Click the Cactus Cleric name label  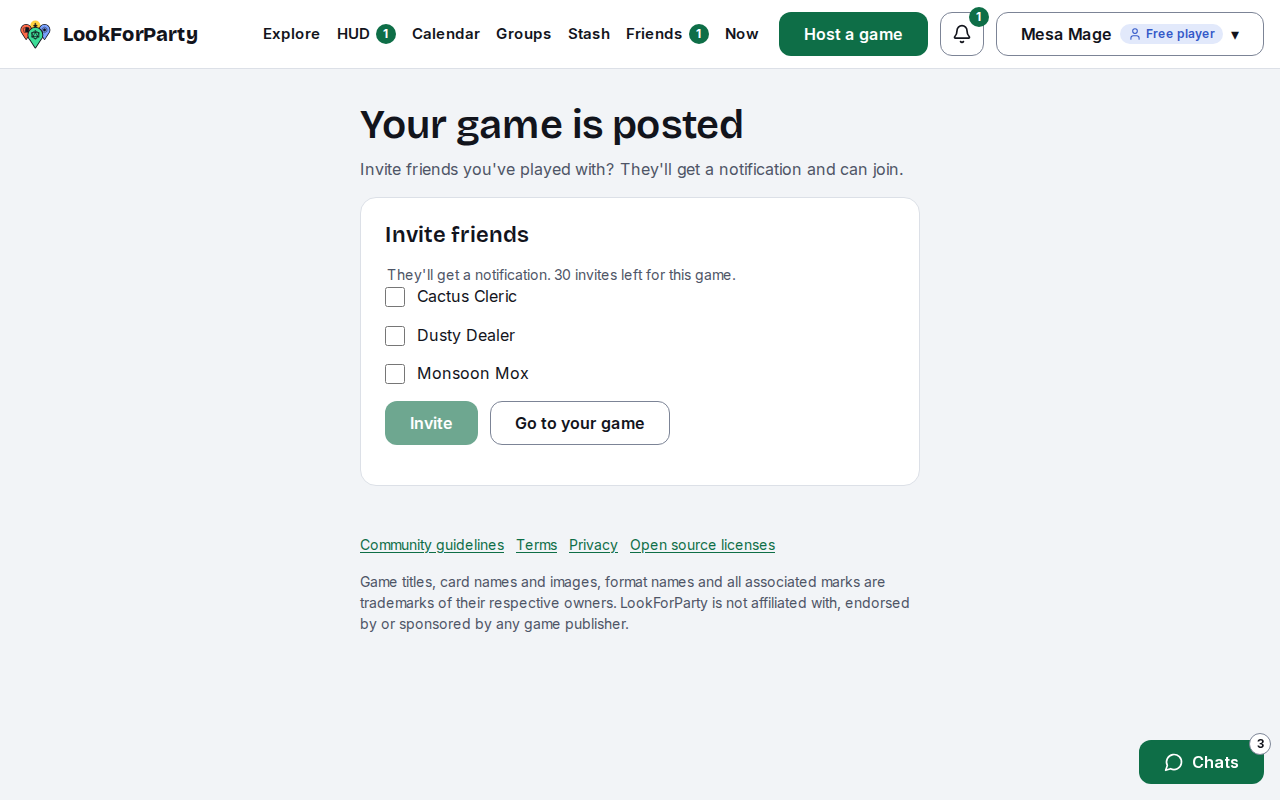click(x=467, y=297)
